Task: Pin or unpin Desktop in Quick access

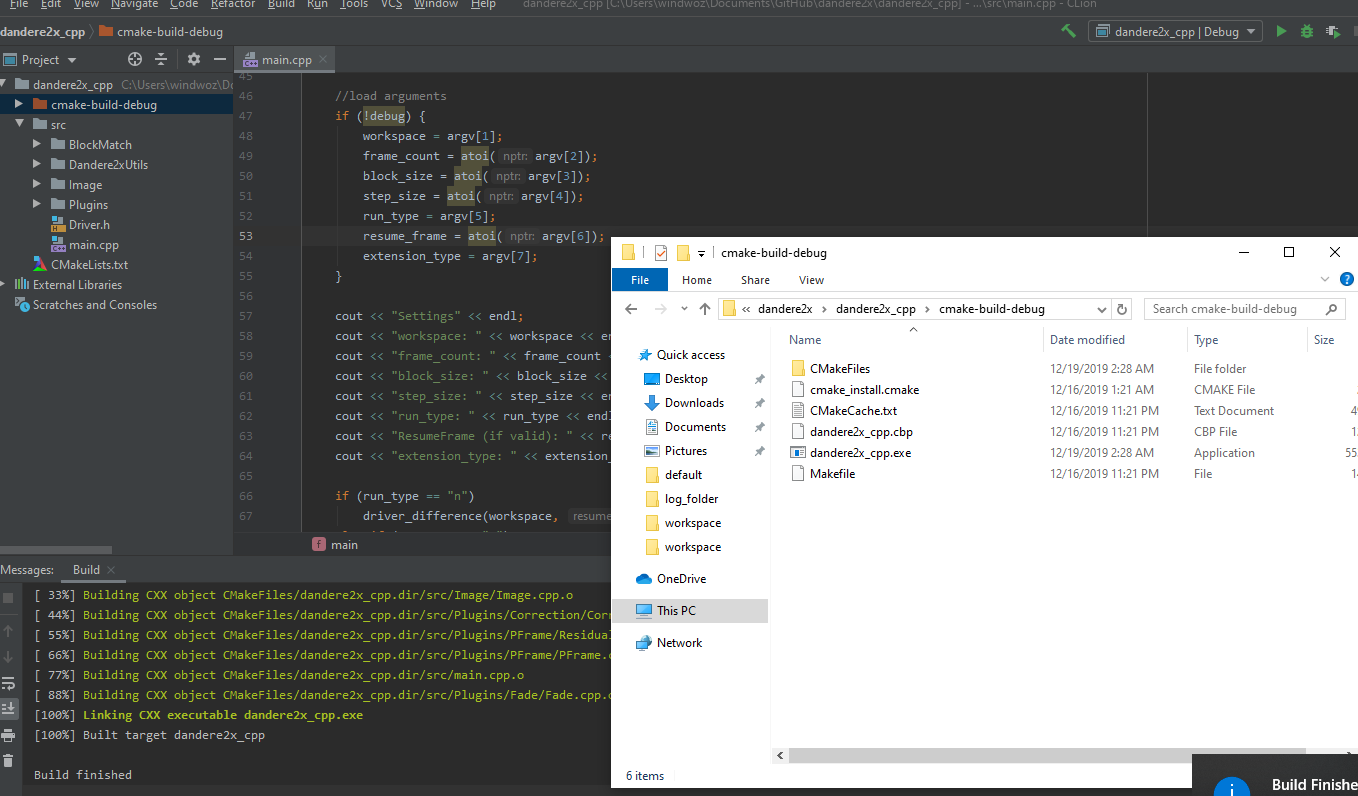Action: click(x=761, y=378)
